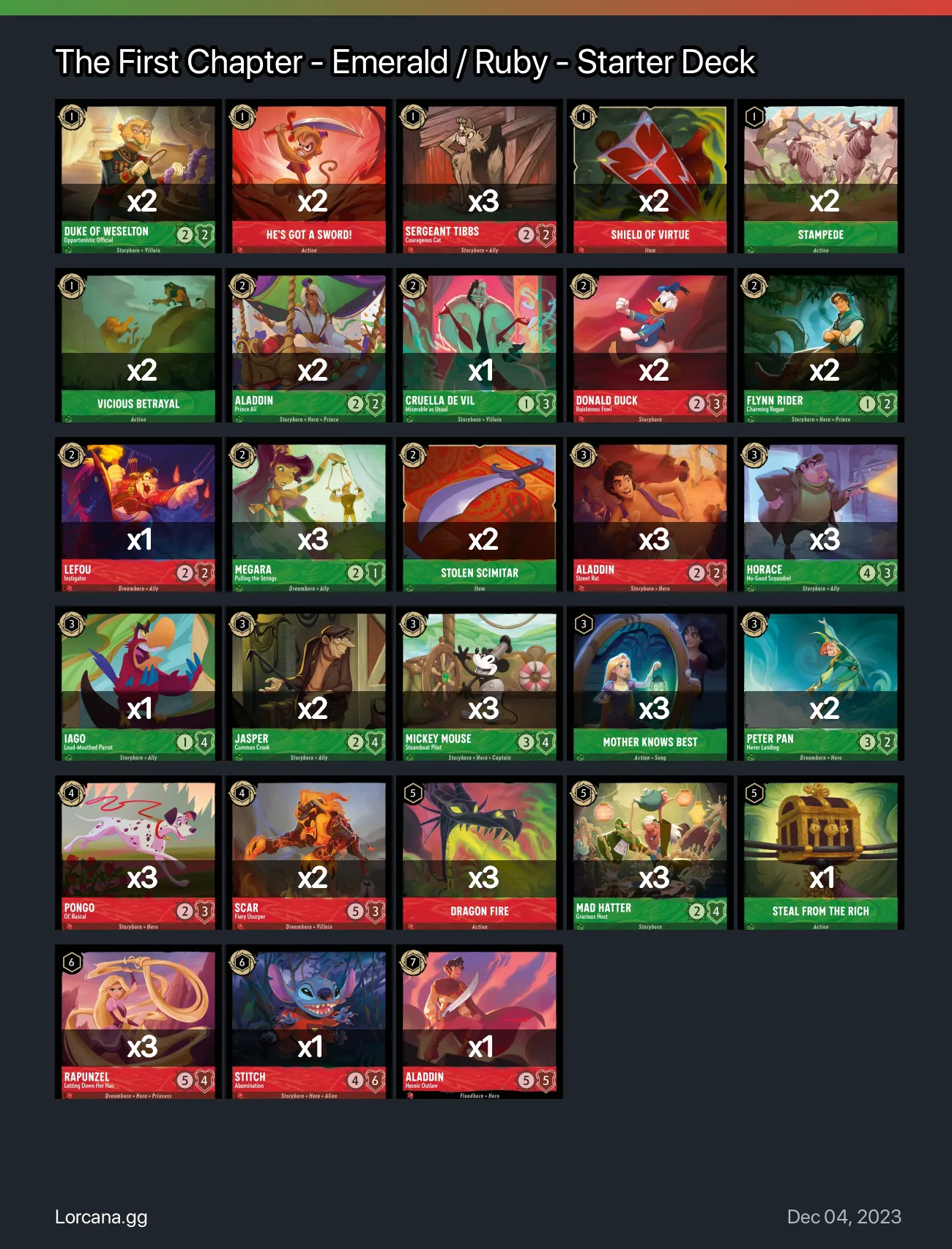Open the Flynn Rider card
Screen dimensions: 952x1249
(x=821, y=346)
